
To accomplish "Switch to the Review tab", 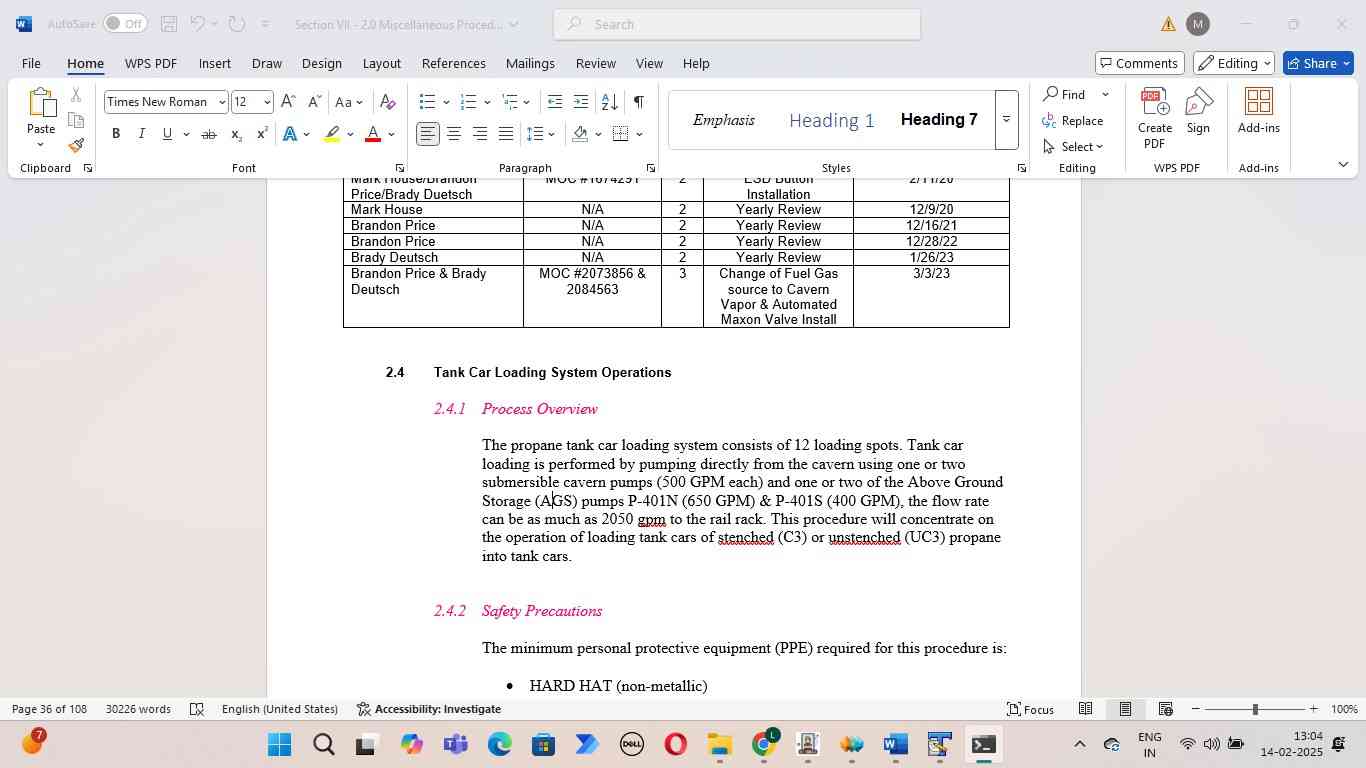I will [x=596, y=63].
